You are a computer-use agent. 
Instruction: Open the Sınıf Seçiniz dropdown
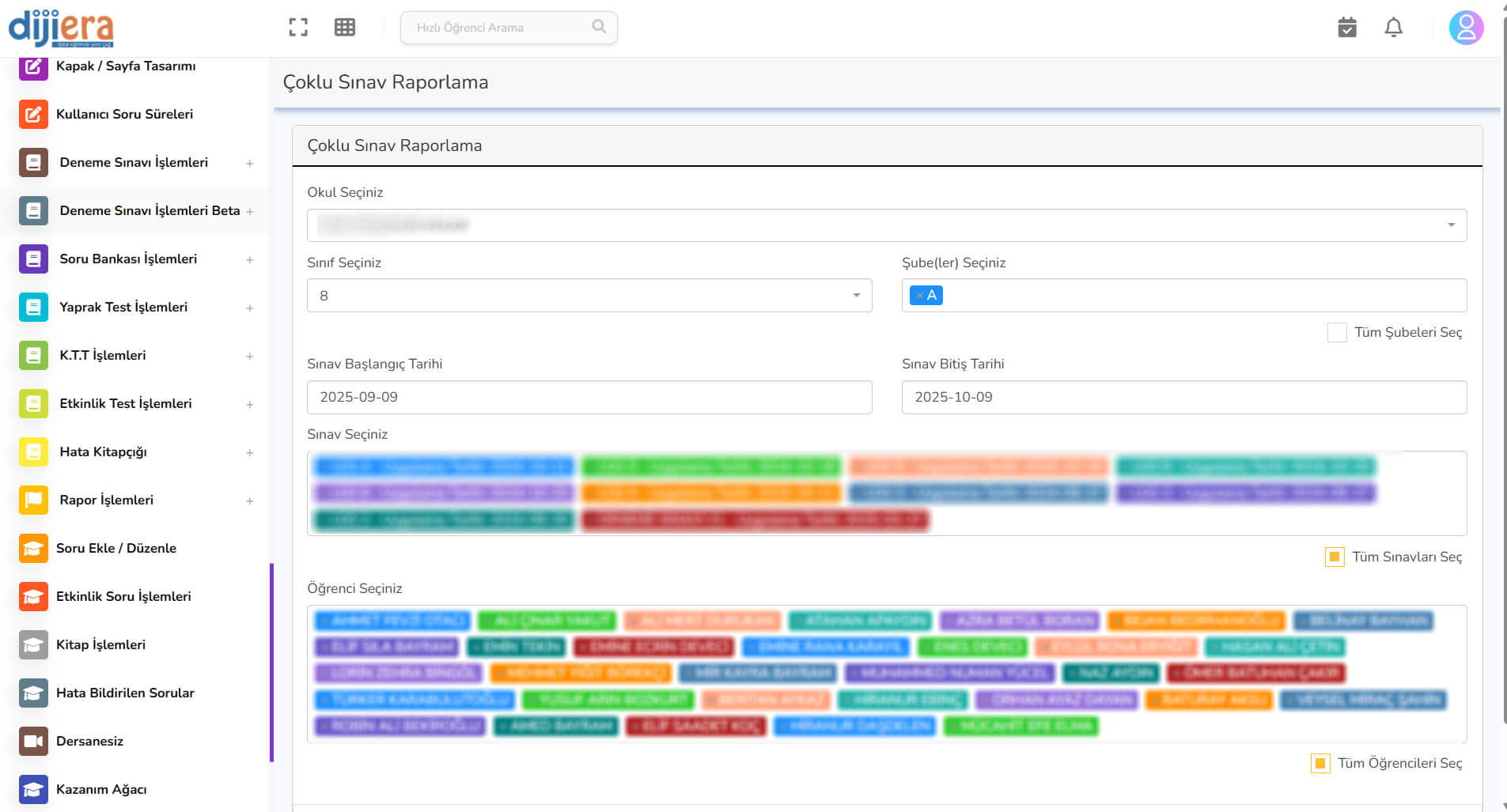click(x=589, y=296)
